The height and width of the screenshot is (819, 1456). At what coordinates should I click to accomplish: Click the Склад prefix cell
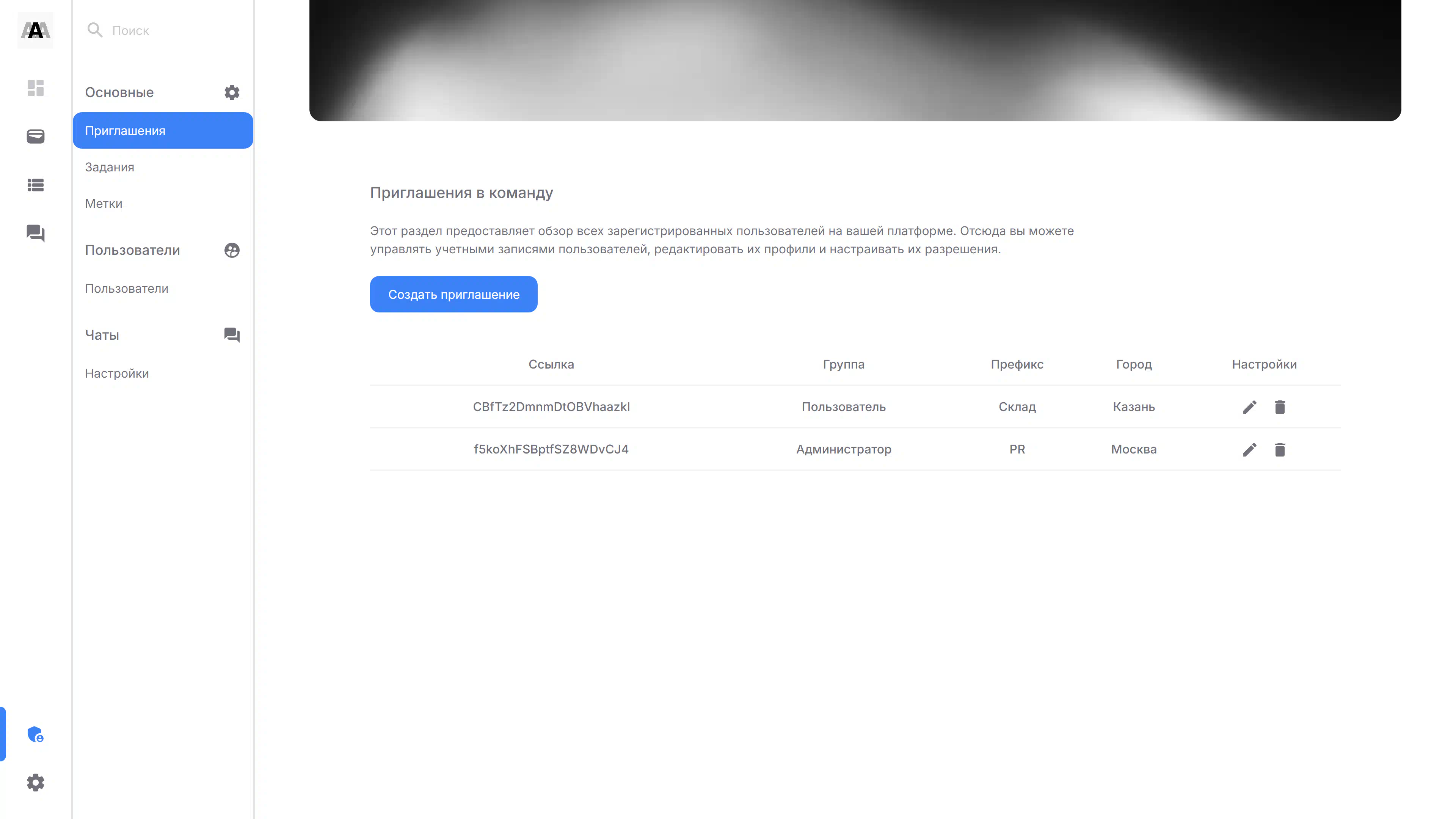(x=1017, y=406)
